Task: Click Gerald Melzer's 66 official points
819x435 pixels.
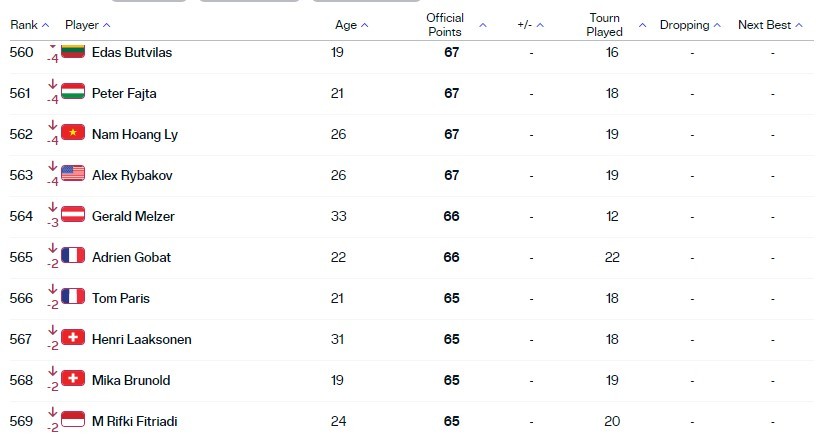Action: pos(451,216)
